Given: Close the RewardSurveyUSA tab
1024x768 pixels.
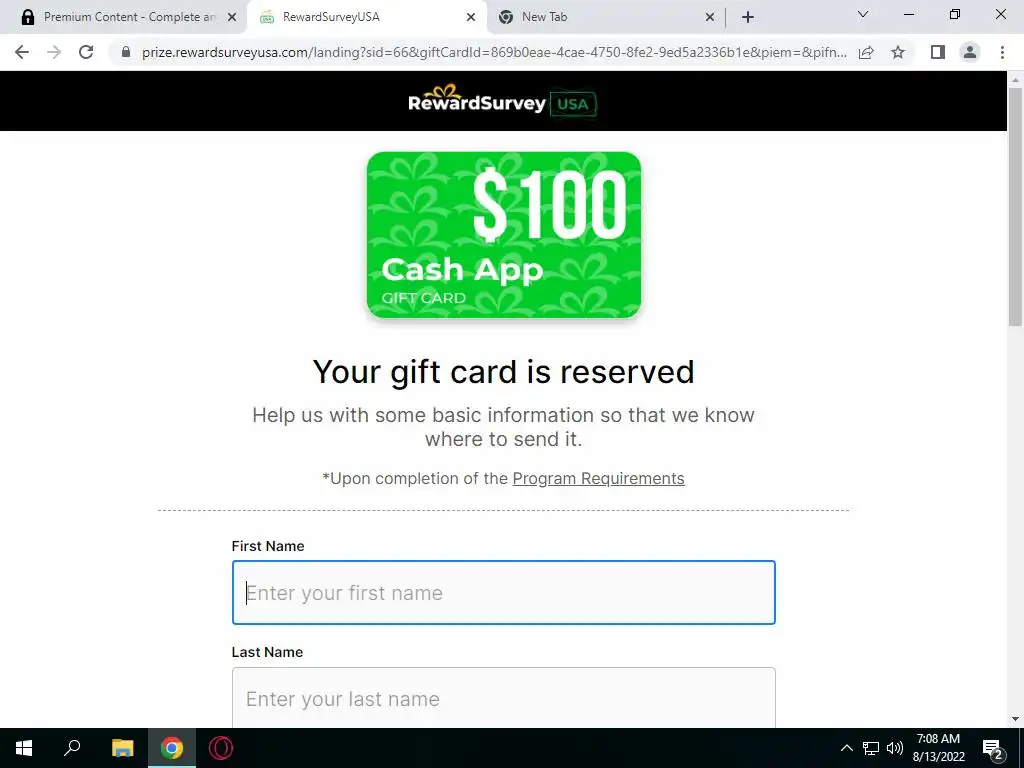Looking at the screenshot, I should [470, 18].
